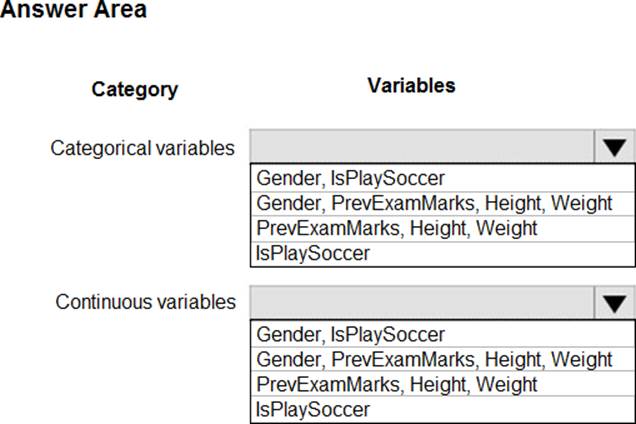Expand the Categorical variables dropdown arrow
The width and height of the screenshot is (636, 424).
tap(614, 147)
